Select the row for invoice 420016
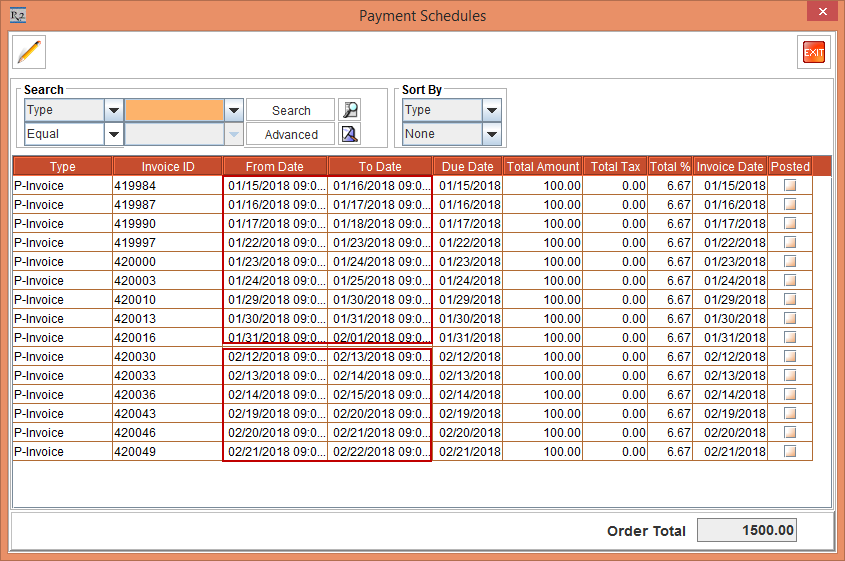Image resolution: width=845 pixels, height=561 pixels. tap(168, 338)
